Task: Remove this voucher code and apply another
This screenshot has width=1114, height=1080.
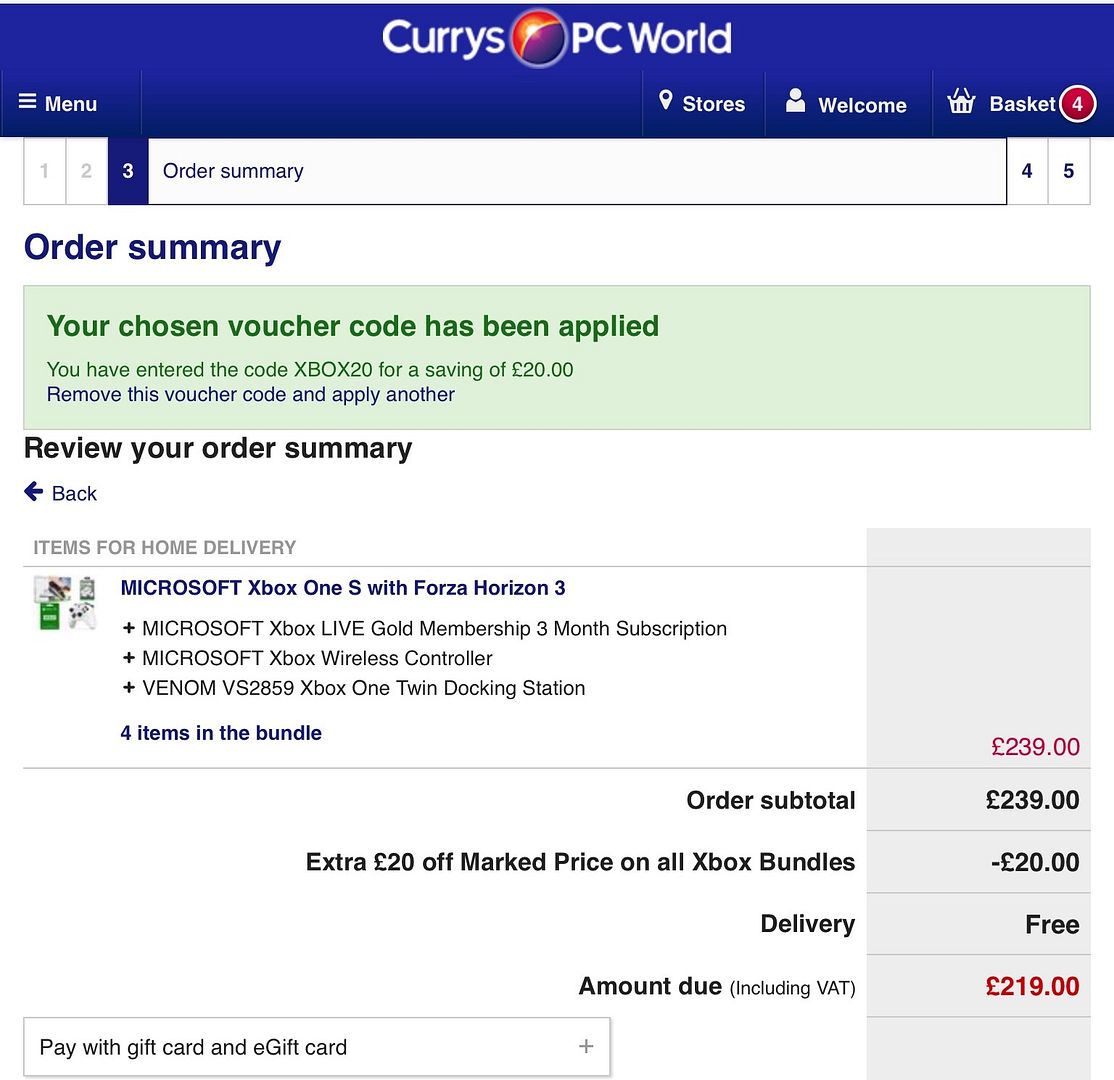Action: 250,394
